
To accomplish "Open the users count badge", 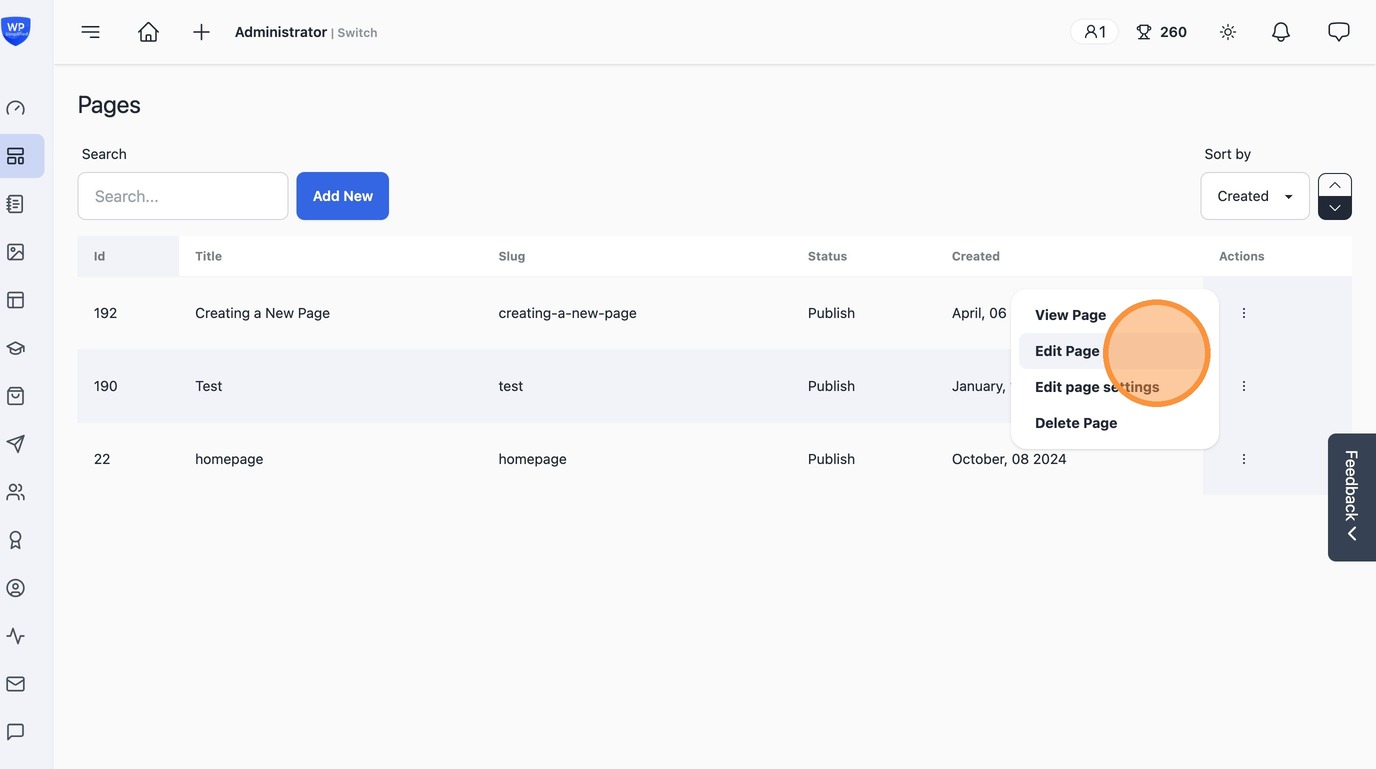I will [1094, 32].
